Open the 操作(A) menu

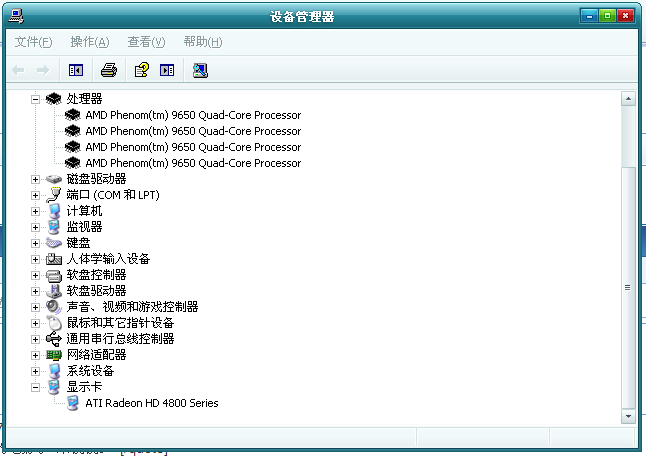[90, 42]
